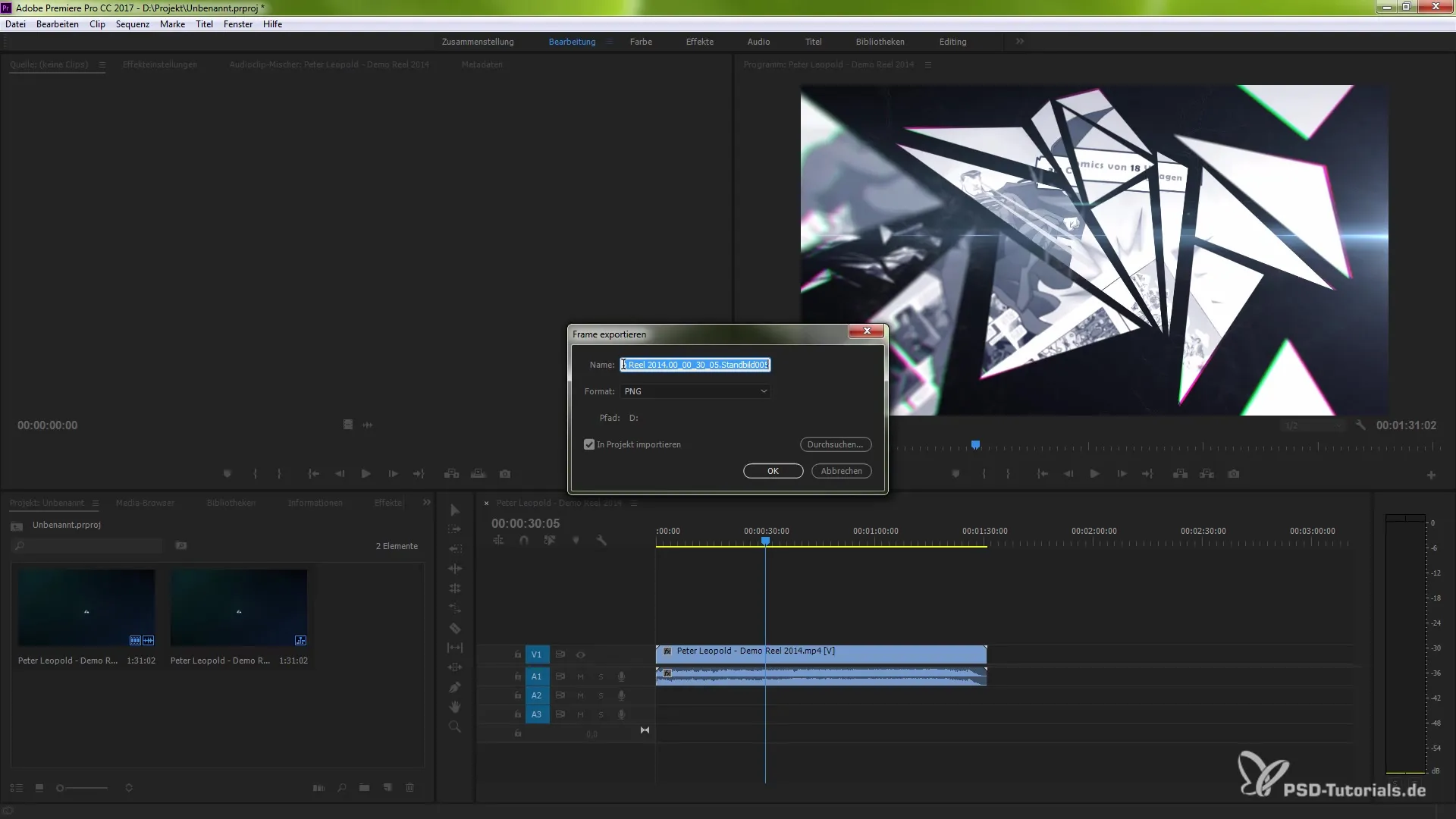1456x819 pixels.
Task: Open the Fenster menu
Action: (x=238, y=24)
